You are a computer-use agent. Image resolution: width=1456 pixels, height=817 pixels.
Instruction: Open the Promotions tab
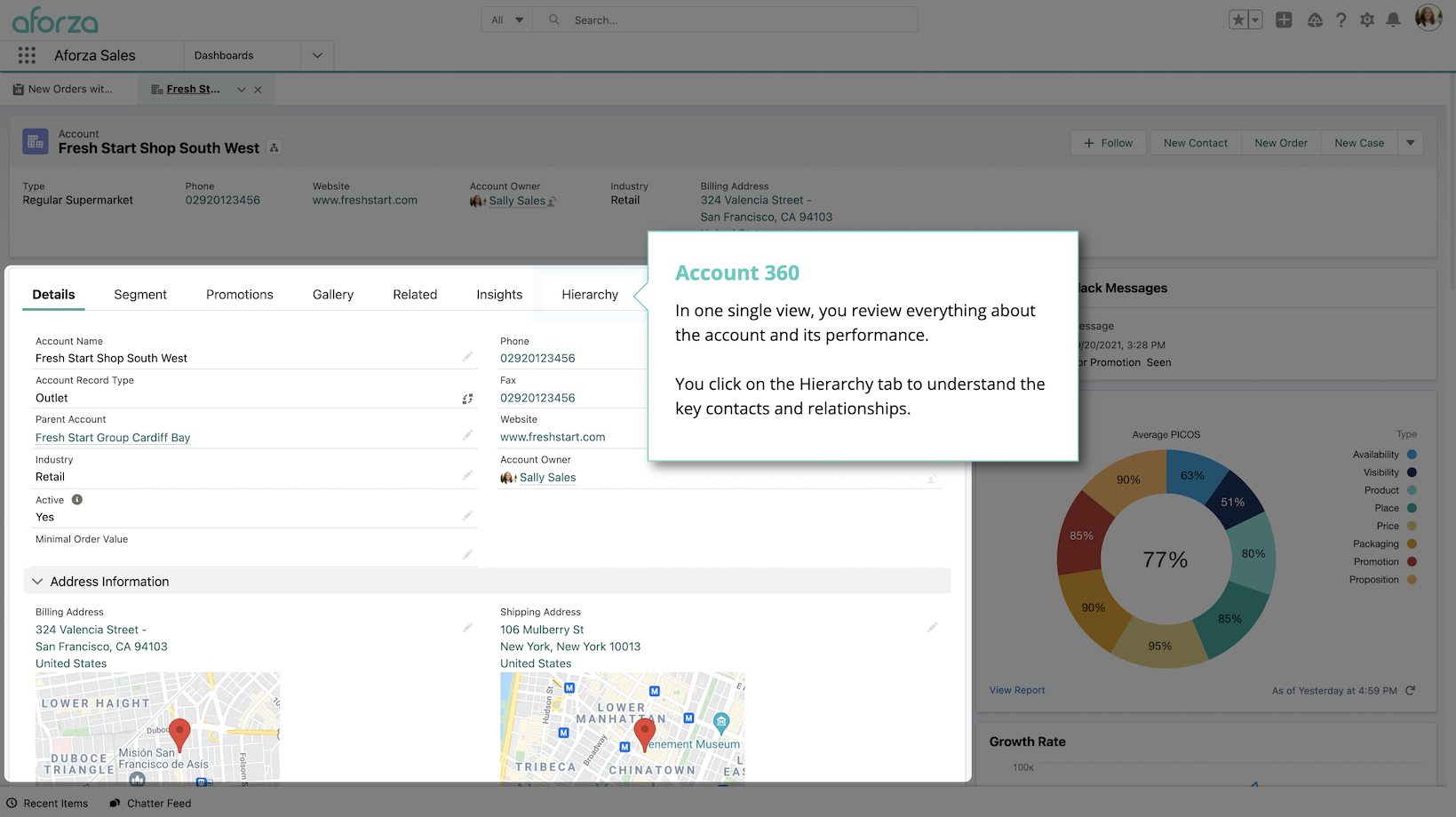click(x=240, y=295)
